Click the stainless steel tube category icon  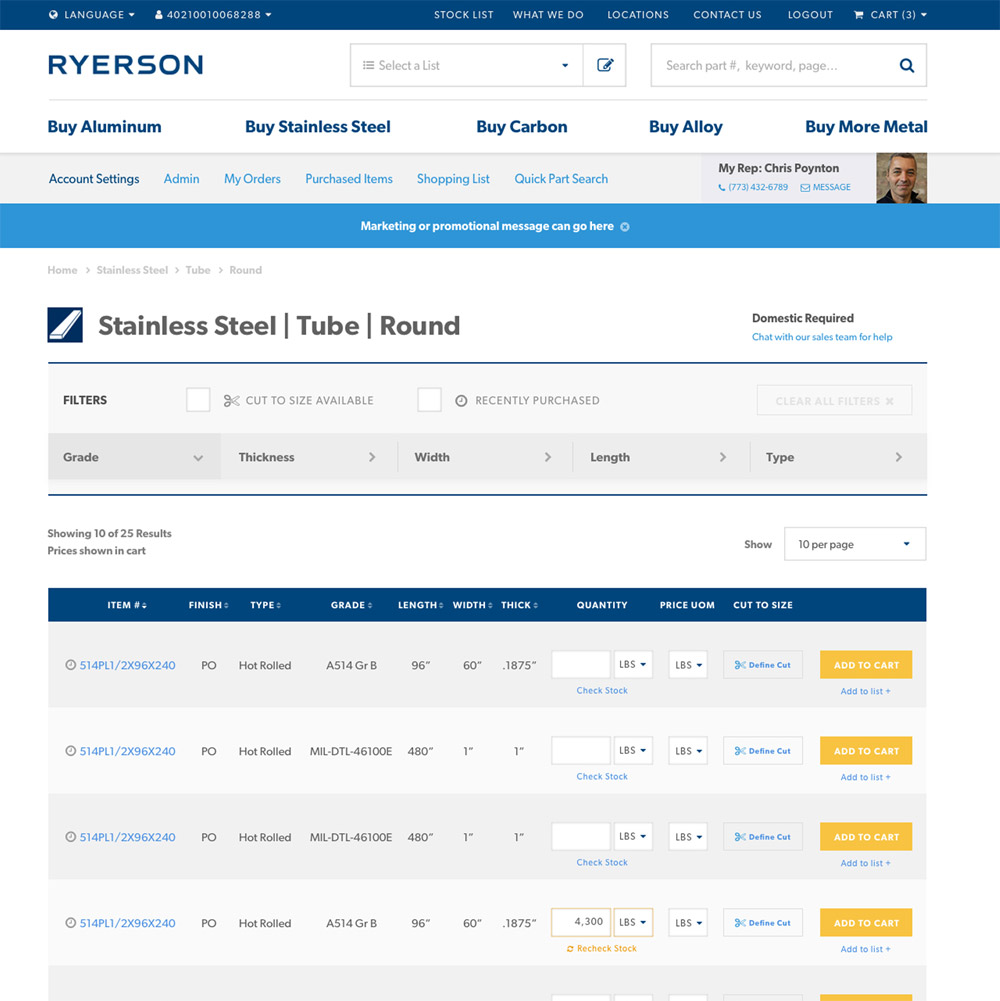pos(65,325)
